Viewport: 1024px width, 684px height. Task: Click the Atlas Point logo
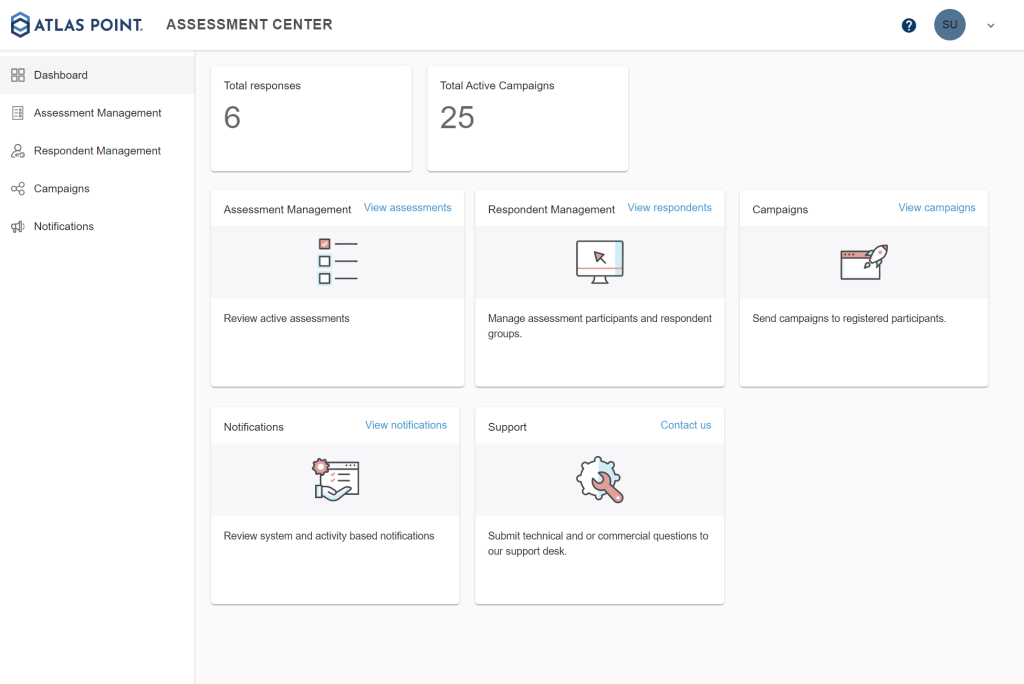pyautogui.click(x=77, y=25)
